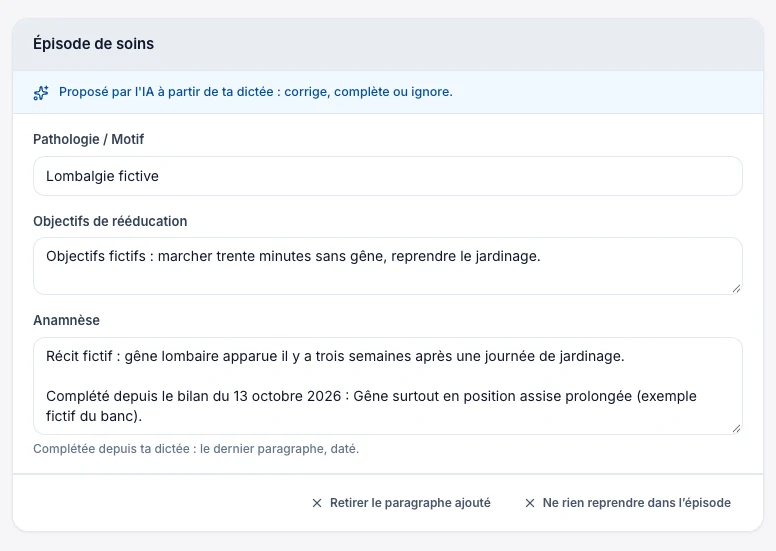The image size is (776, 551).
Task: Click the AI sparkle icon in the banner
Action: (41, 93)
